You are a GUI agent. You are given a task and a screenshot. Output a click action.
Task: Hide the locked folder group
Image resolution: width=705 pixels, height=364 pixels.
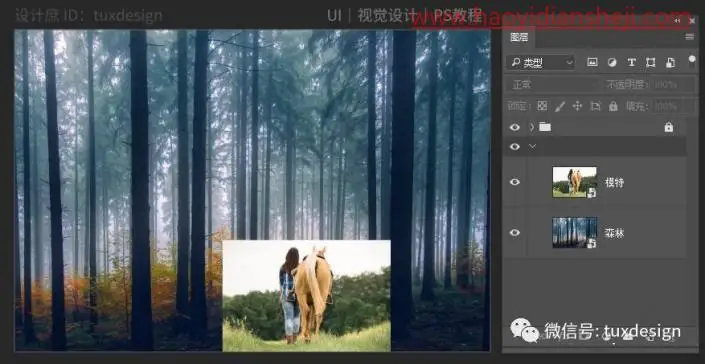(x=515, y=127)
